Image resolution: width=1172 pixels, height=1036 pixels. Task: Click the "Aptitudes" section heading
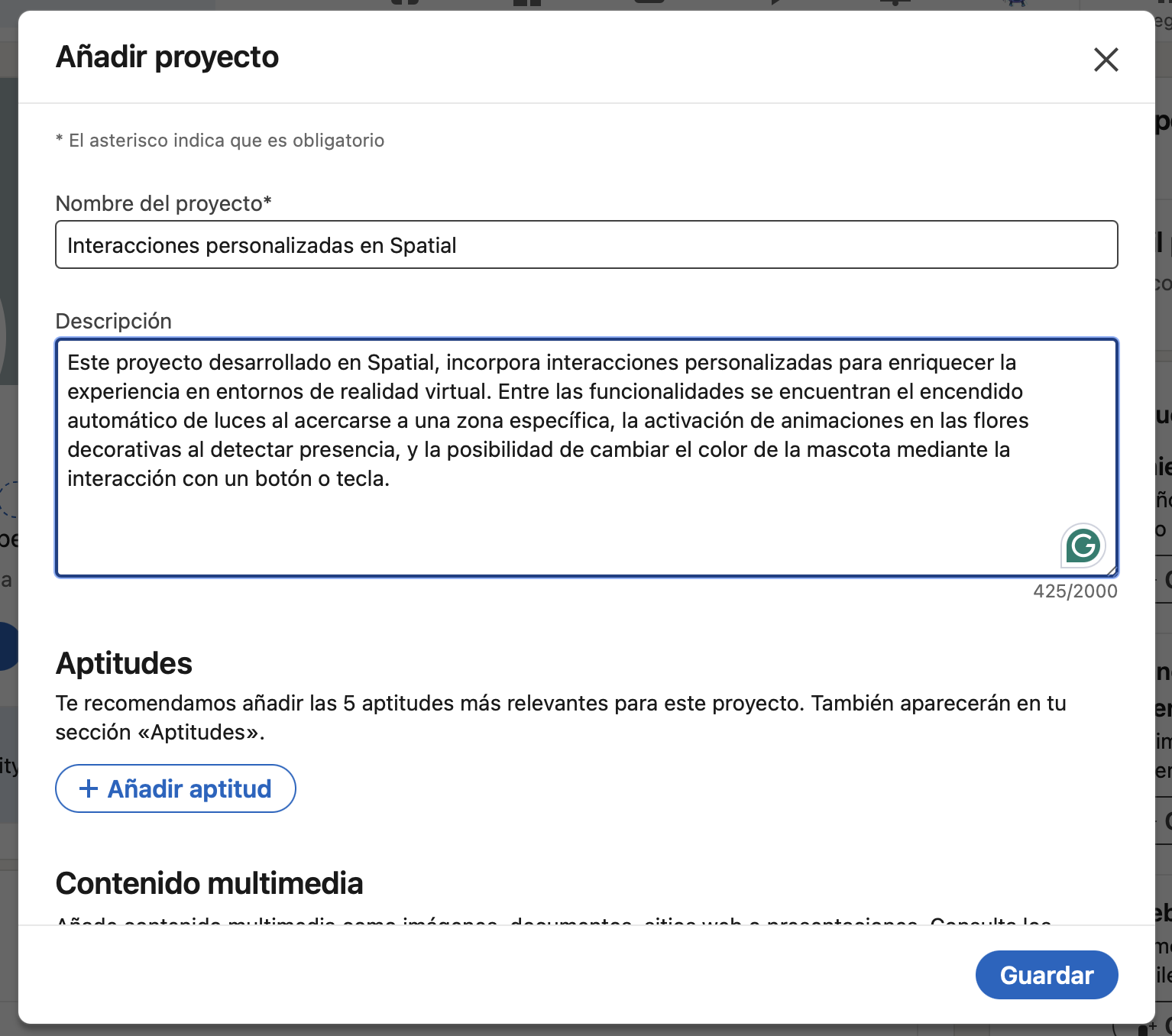(124, 663)
